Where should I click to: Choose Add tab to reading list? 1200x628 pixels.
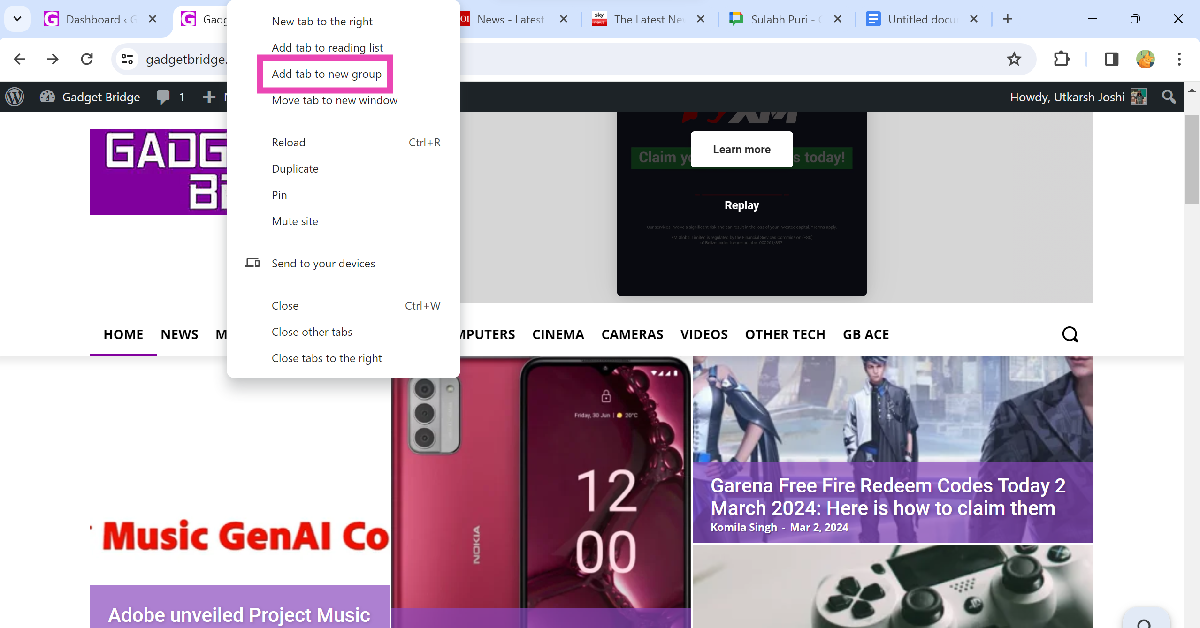[x=327, y=48]
